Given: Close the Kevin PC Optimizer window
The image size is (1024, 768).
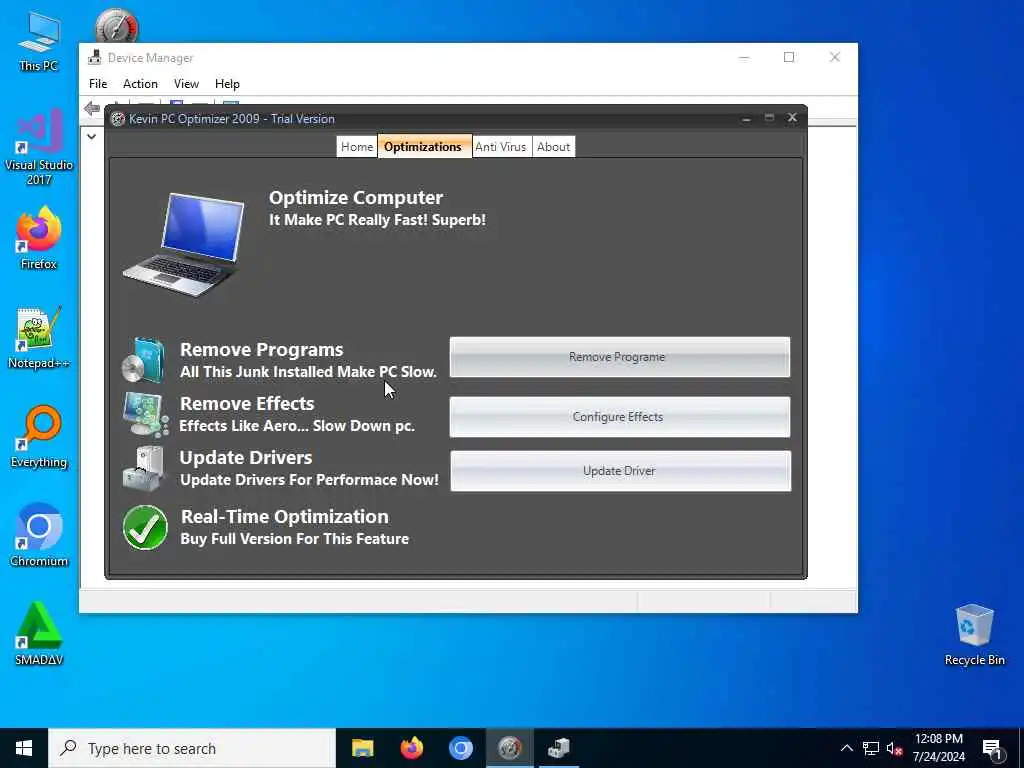Looking at the screenshot, I should 792,118.
